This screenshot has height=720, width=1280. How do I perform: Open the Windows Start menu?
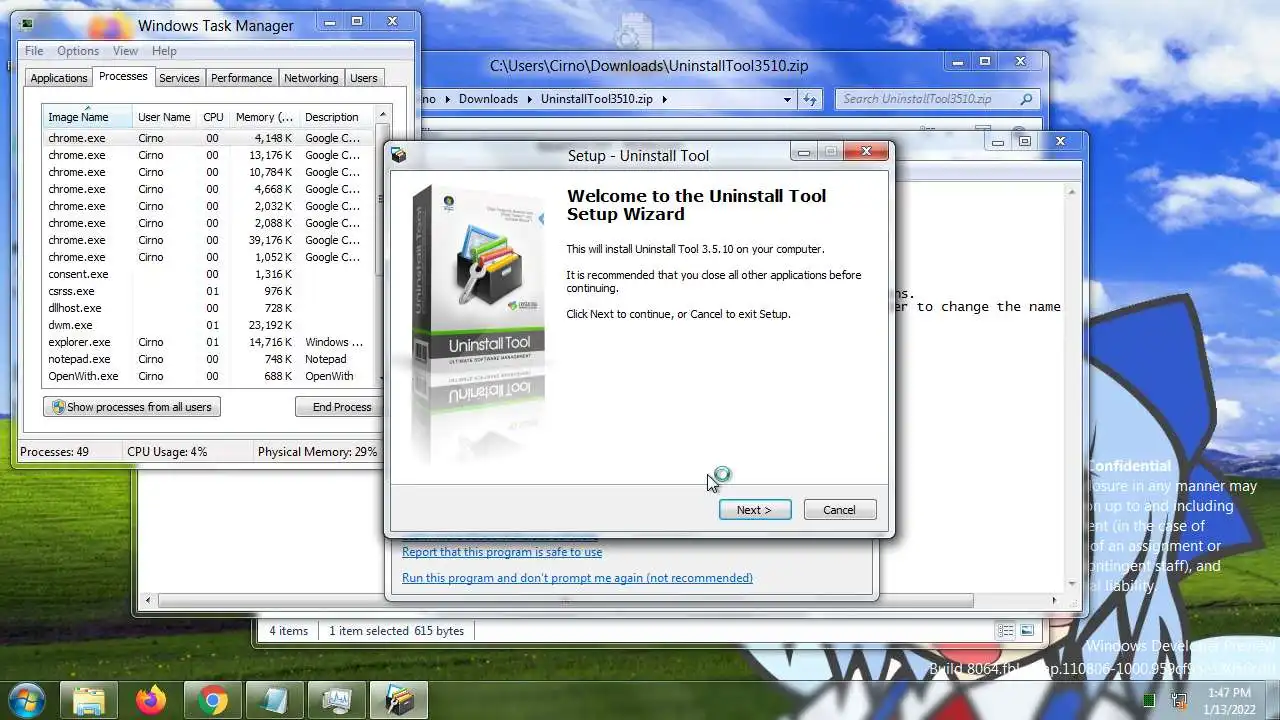tap(25, 698)
